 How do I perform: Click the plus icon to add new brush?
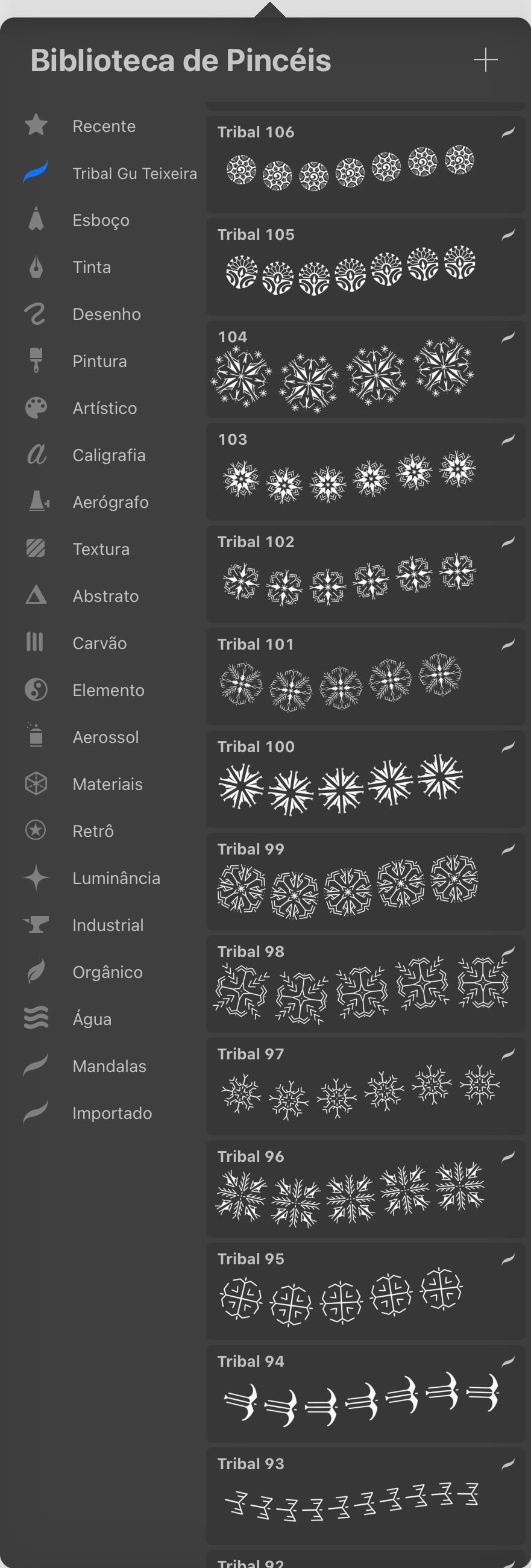[485, 60]
